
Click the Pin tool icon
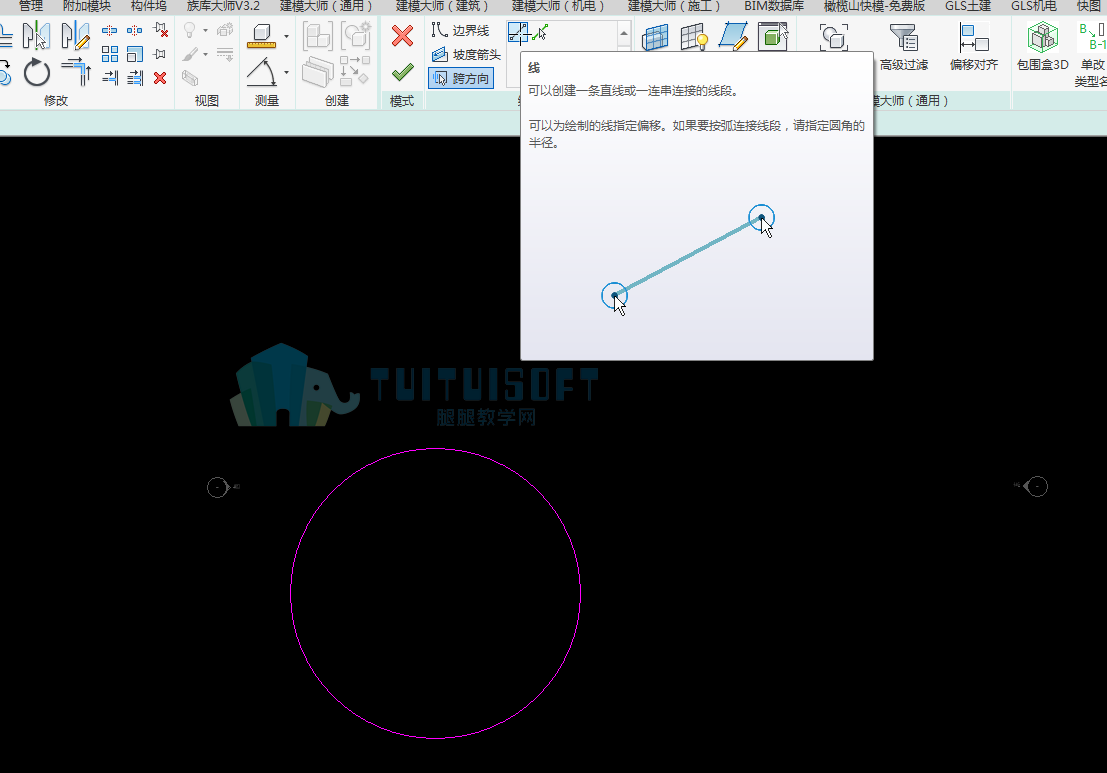(x=160, y=54)
